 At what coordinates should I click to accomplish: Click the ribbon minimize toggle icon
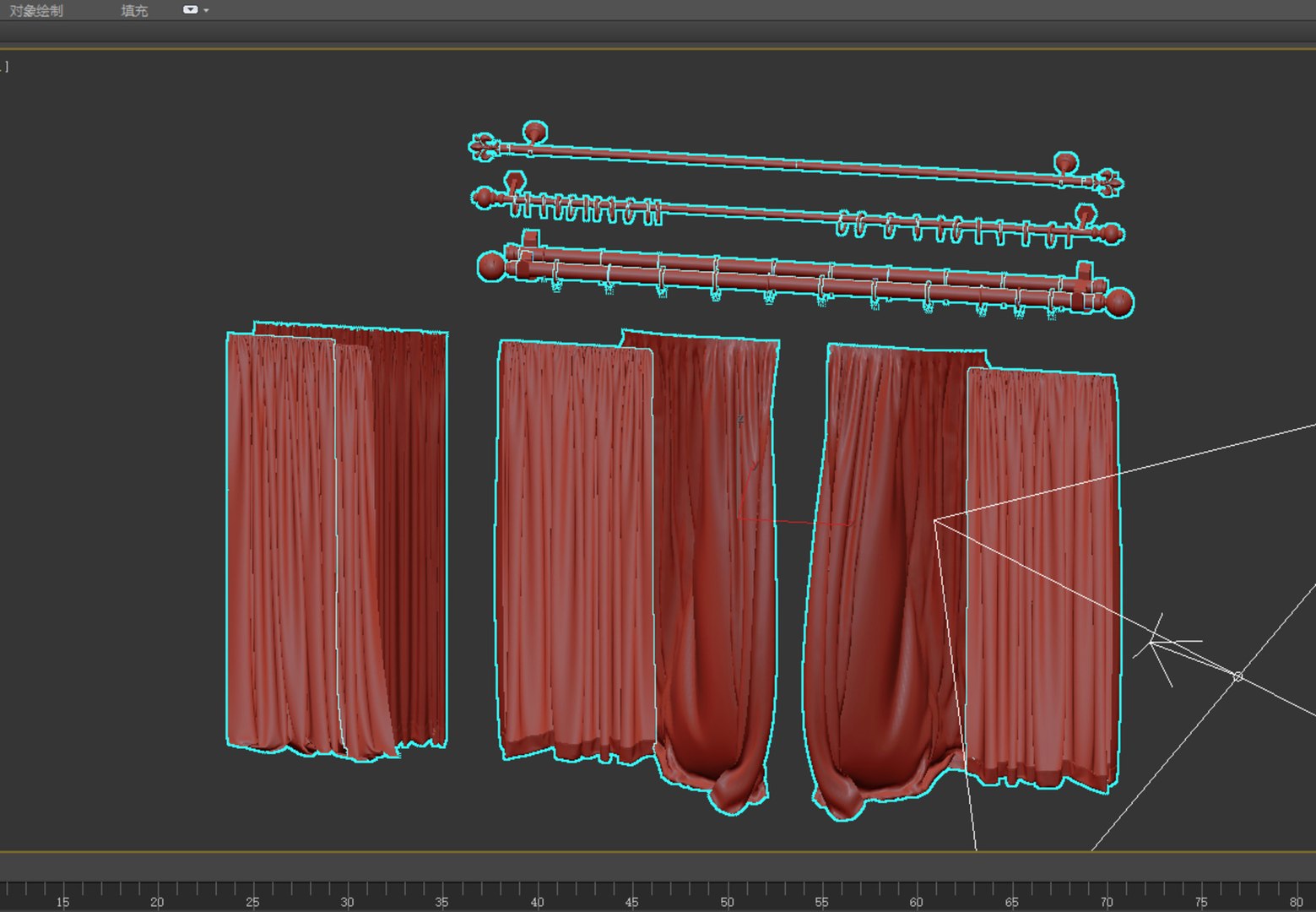tap(191, 10)
